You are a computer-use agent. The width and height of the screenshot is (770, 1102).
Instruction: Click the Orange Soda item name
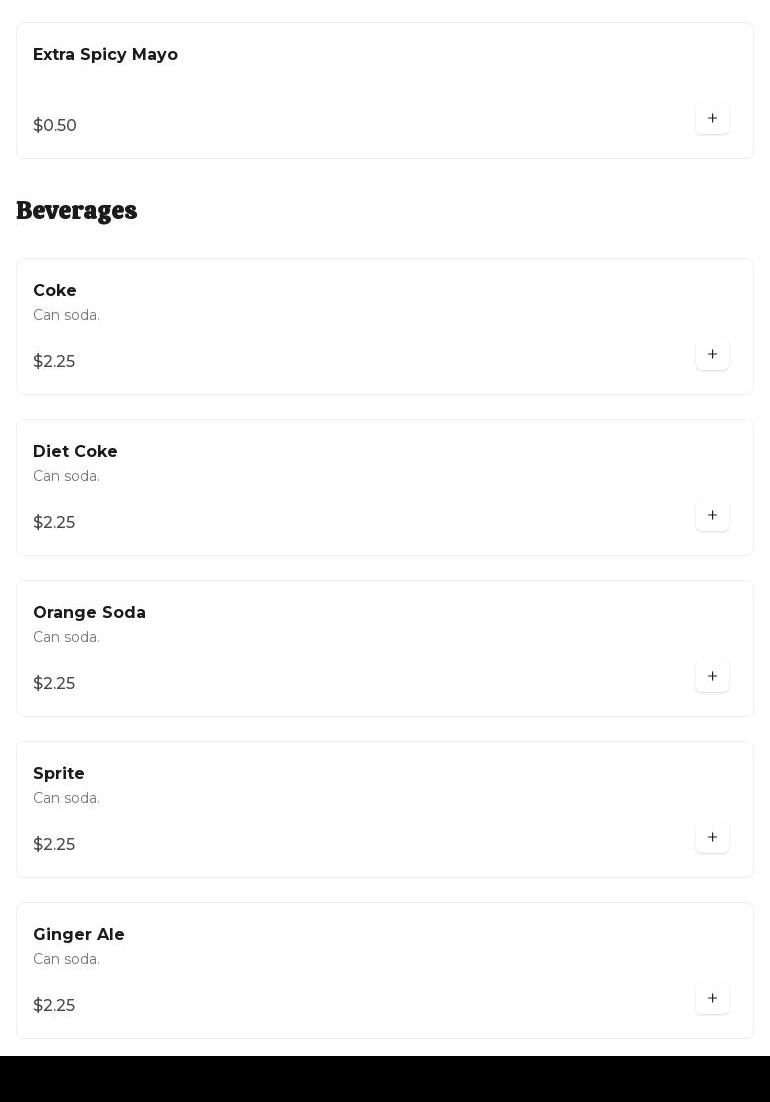coord(89,613)
